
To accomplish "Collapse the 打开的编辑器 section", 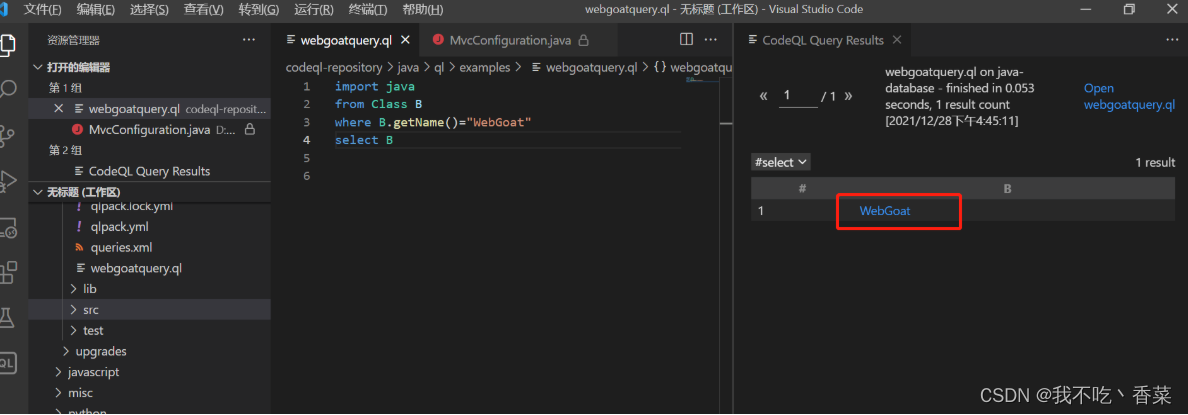I will click(78, 67).
